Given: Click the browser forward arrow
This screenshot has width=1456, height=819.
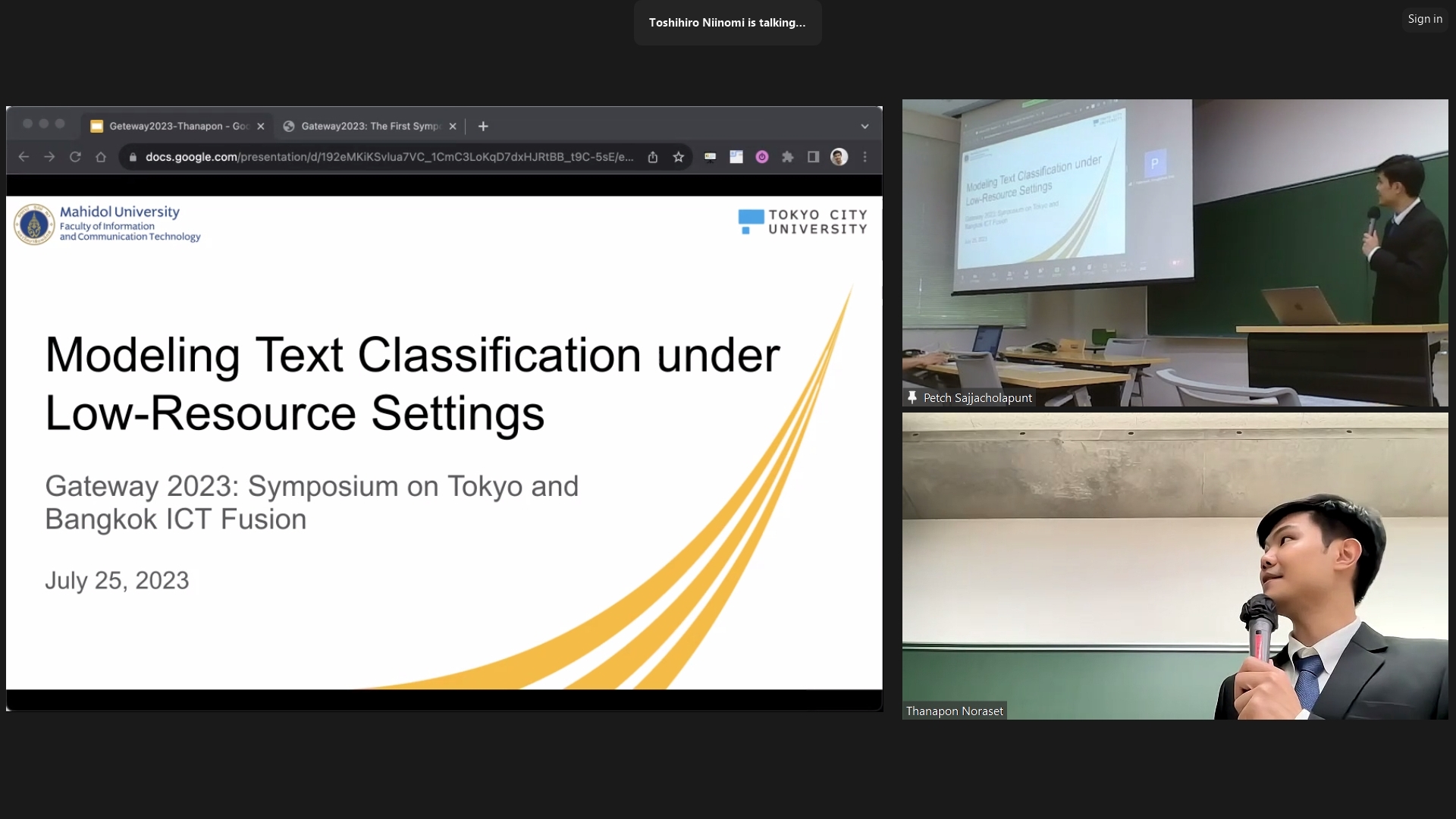Looking at the screenshot, I should pyautogui.click(x=49, y=157).
